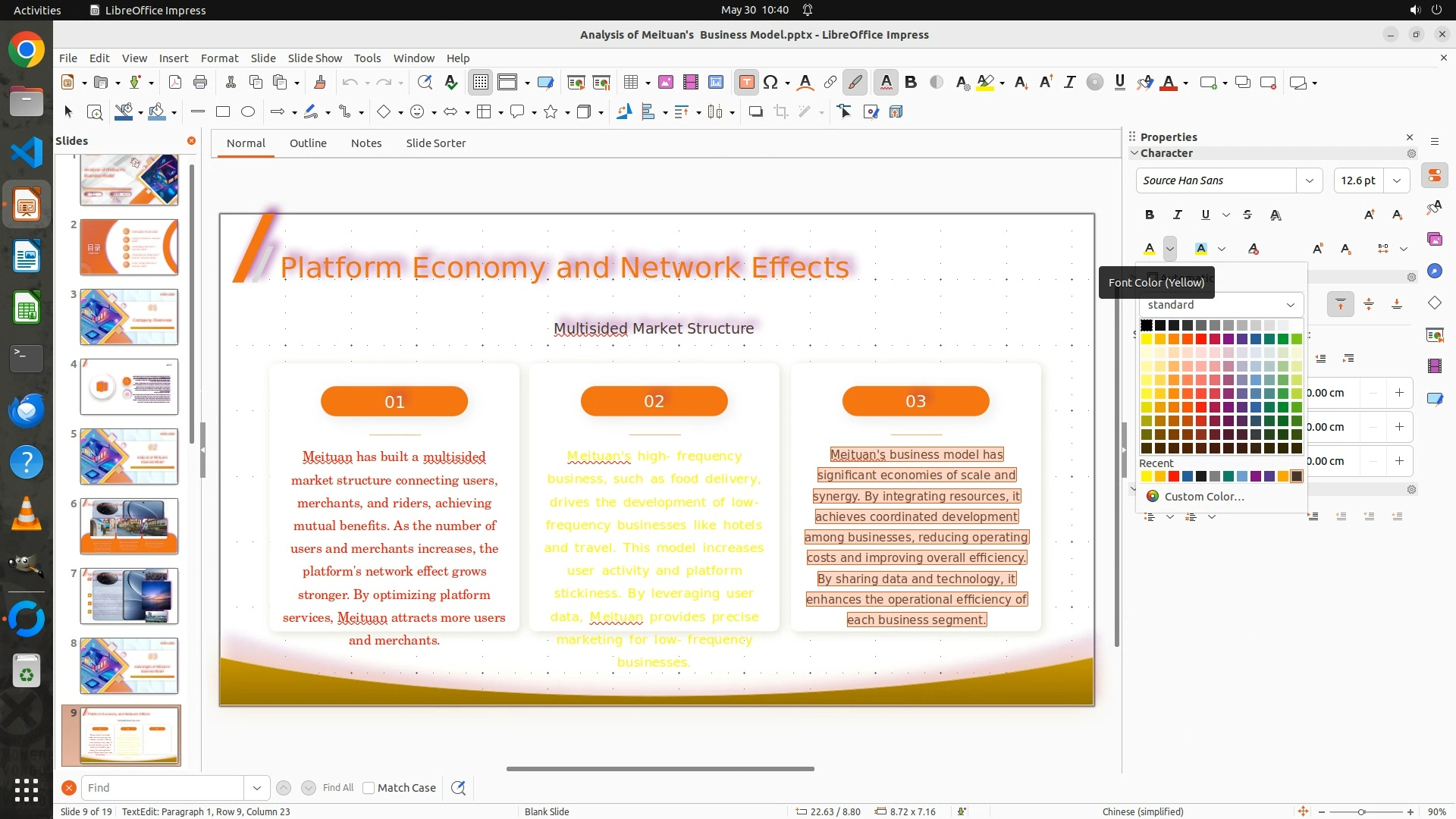
Task: Select the Rectangle shape tool
Action: [x=223, y=112]
